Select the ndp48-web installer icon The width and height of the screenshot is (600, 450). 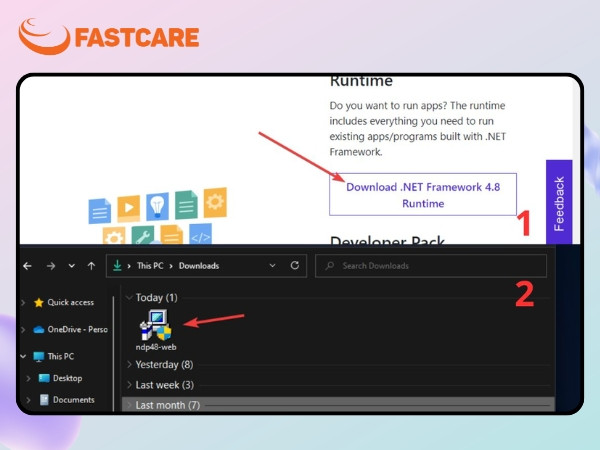click(155, 324)
